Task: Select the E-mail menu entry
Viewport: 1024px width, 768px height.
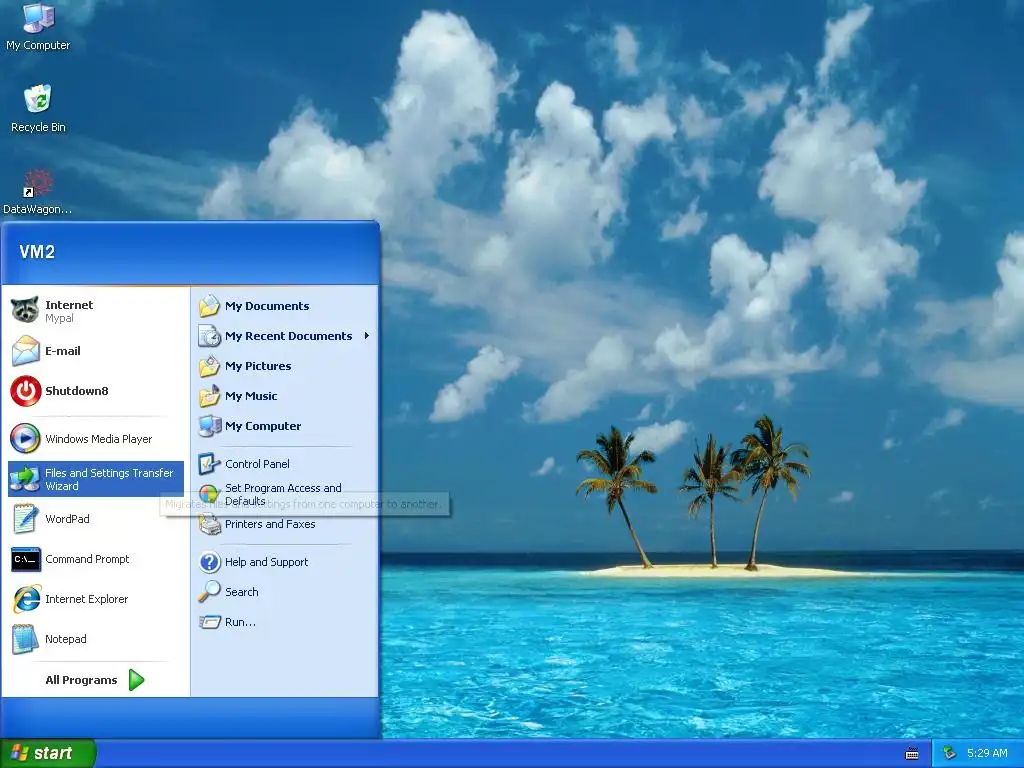Action: (x=95, y=351)
